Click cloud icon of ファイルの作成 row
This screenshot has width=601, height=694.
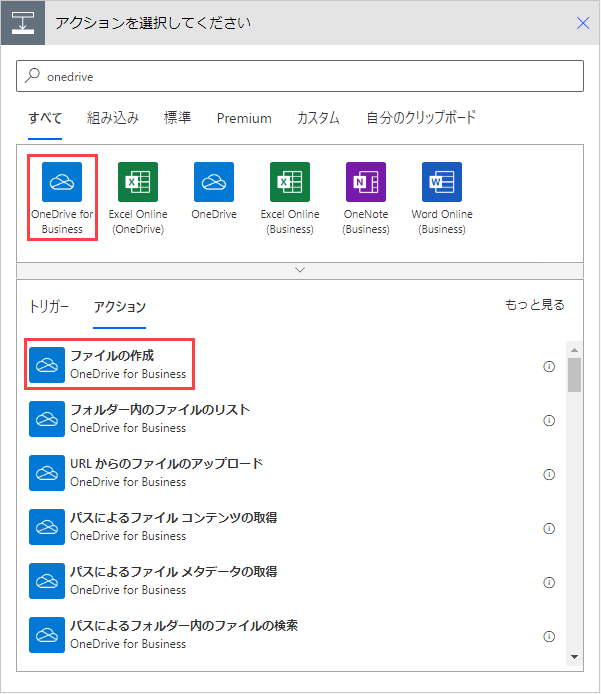click(x=47, y=365)
